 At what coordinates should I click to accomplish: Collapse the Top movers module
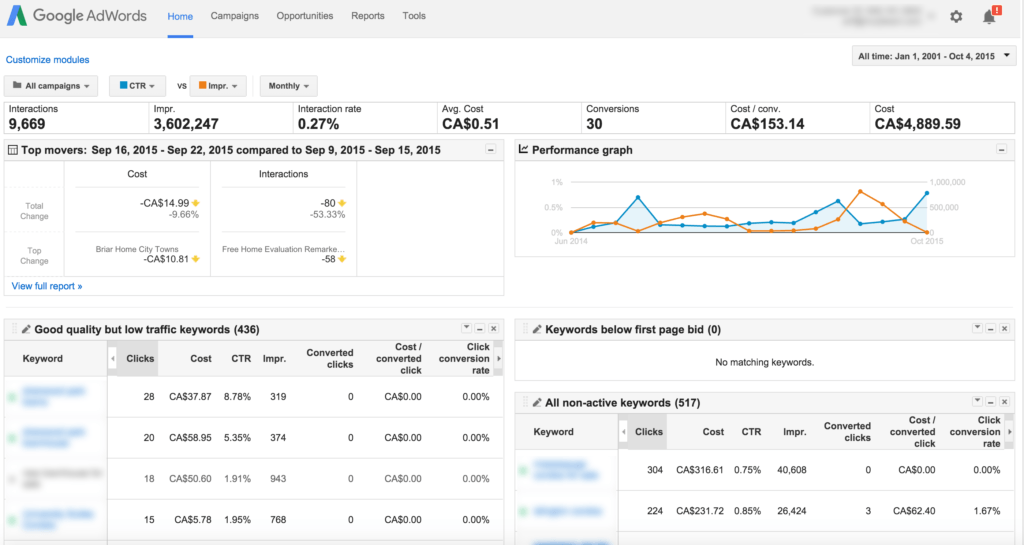click(490, 150)
